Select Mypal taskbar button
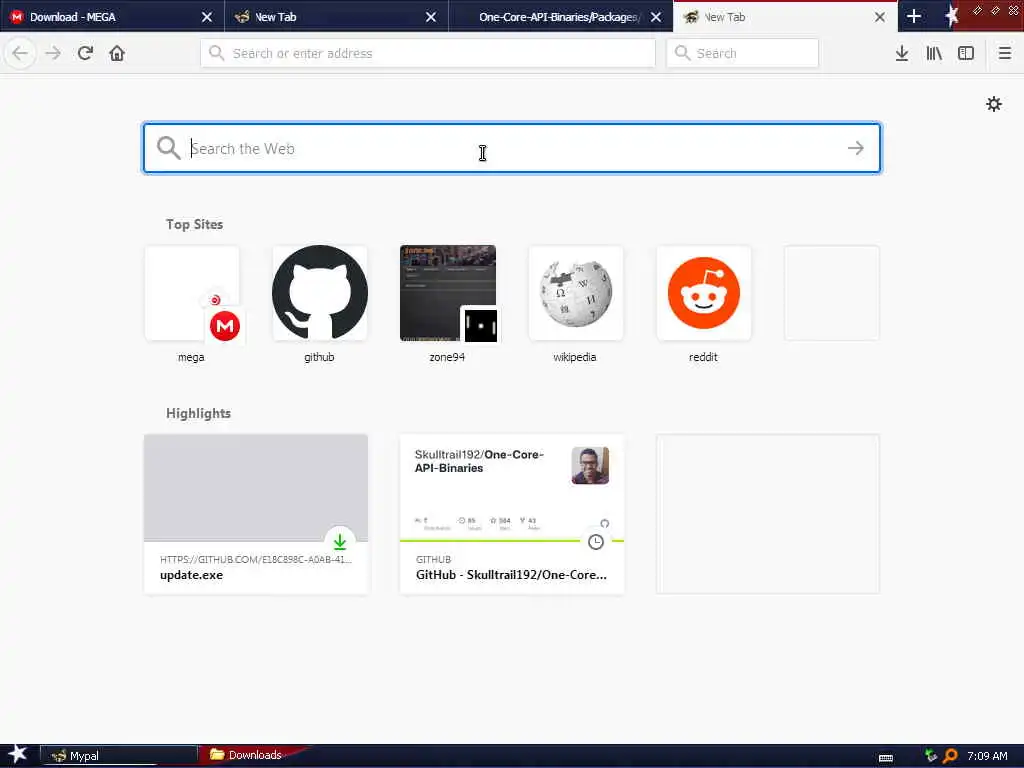Viewport: 1024px width, 768px height. tap(119, 756)
